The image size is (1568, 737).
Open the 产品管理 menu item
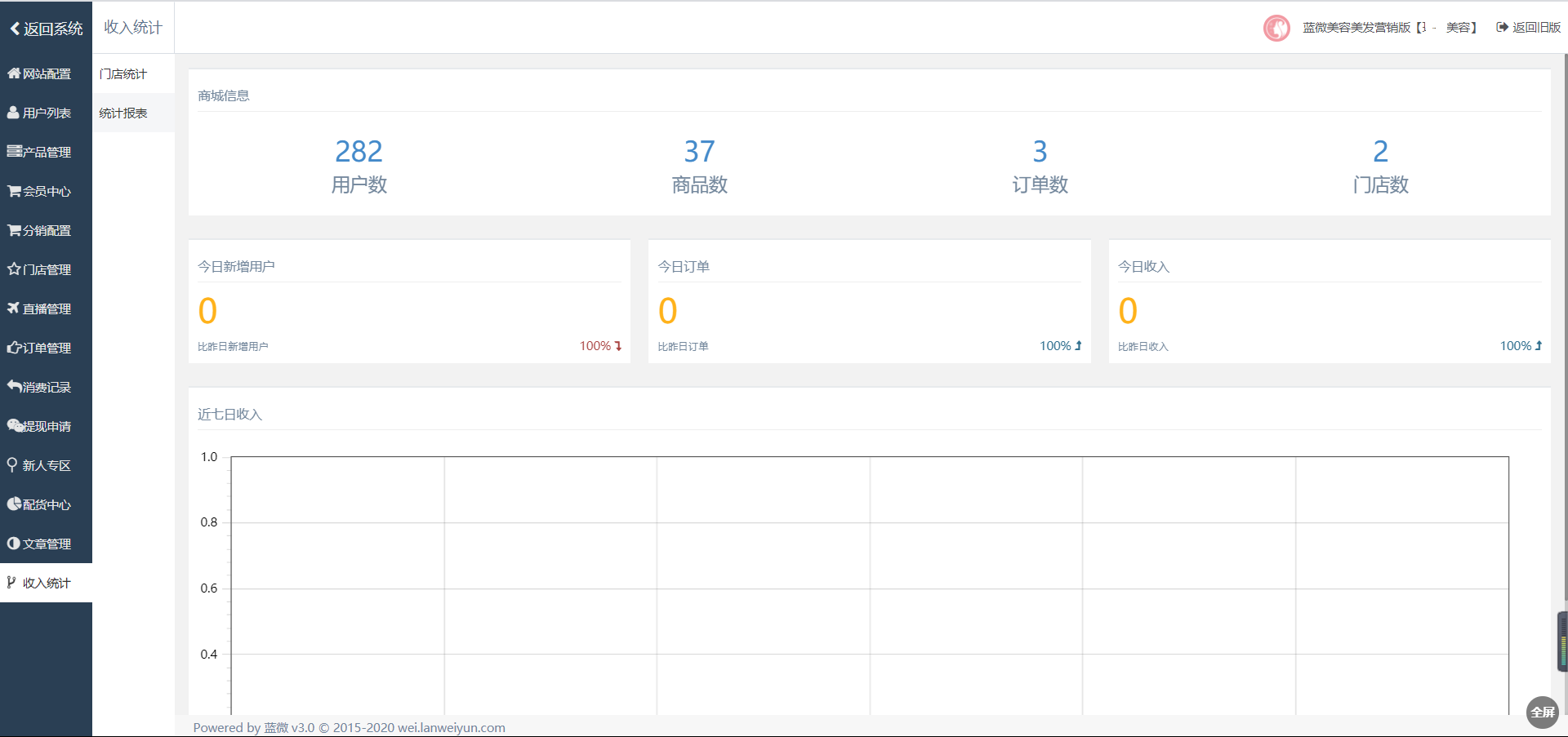click(x=46, y=152)
